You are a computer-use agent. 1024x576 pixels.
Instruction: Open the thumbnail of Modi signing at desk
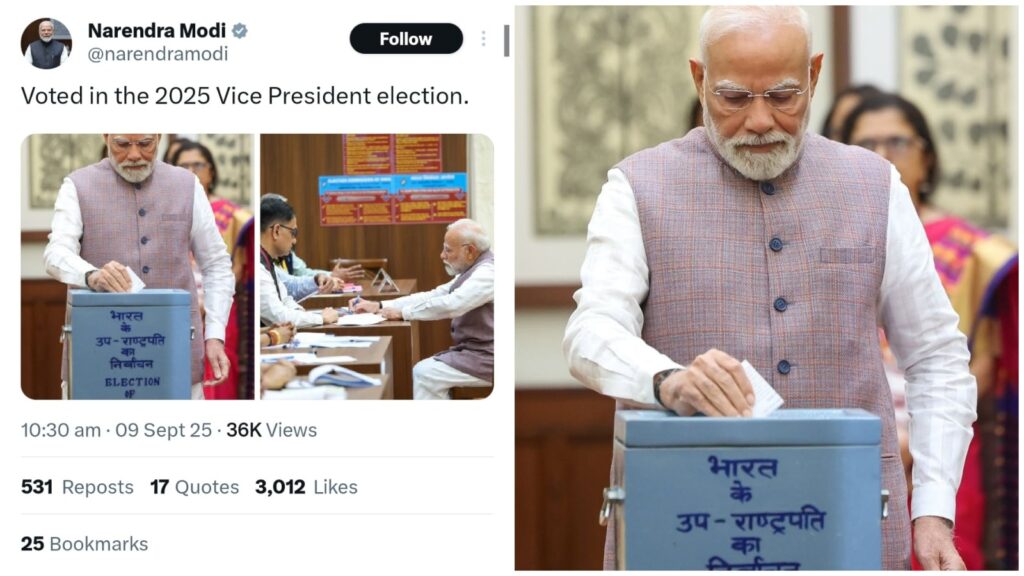point(377,266)
